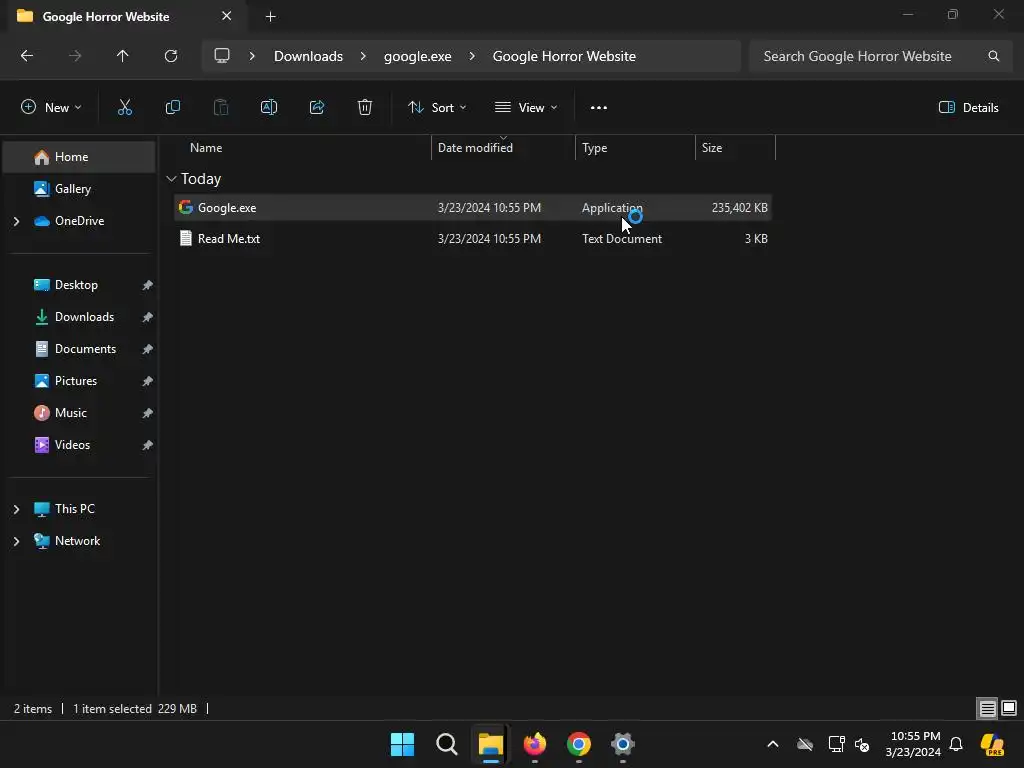Open Settings gear in the taskbar
Screen dimensions: 1024x768
(x=623, y=744)
